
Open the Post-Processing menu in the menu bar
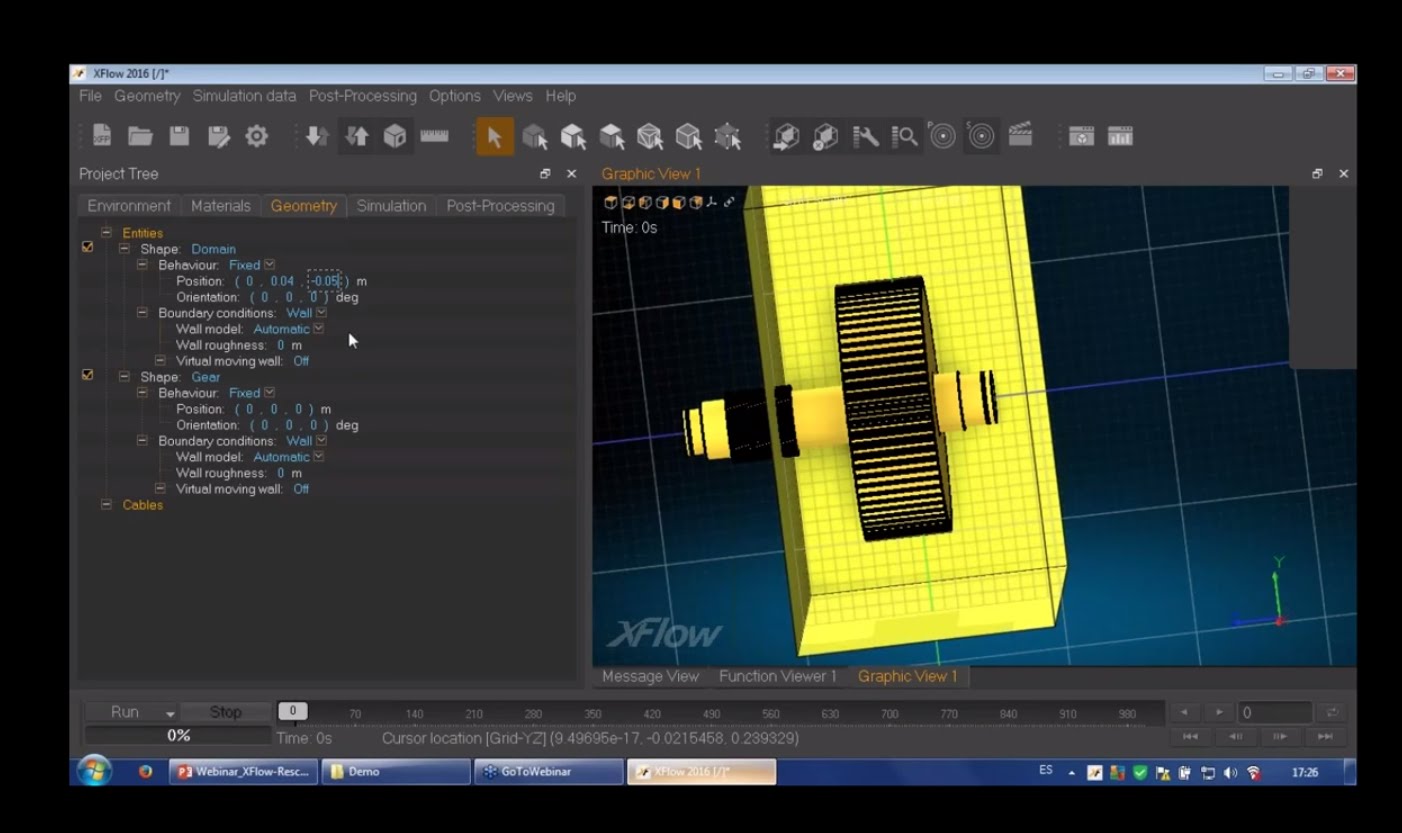point(362,96)
